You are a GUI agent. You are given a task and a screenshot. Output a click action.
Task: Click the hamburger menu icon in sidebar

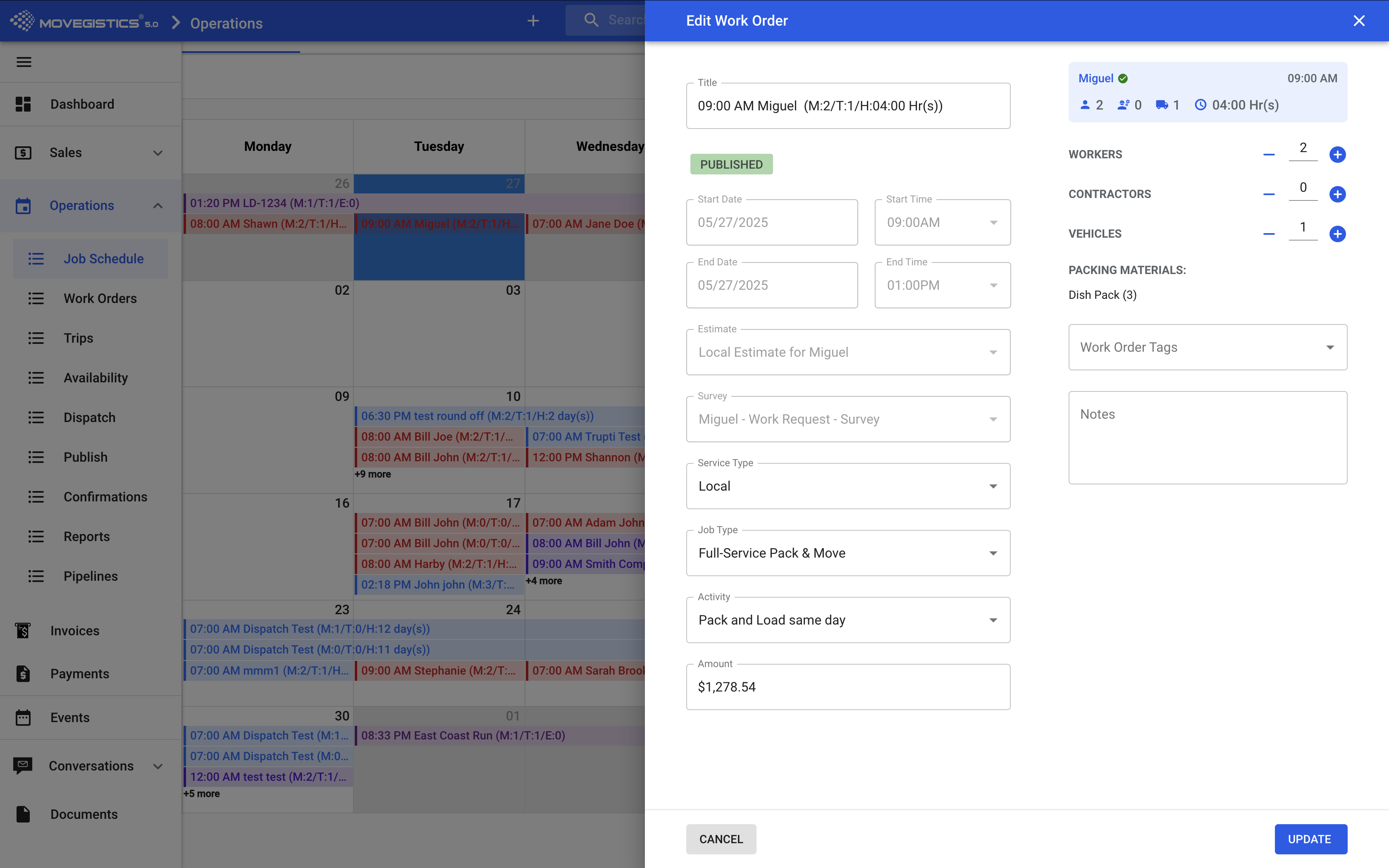[24, 62]
